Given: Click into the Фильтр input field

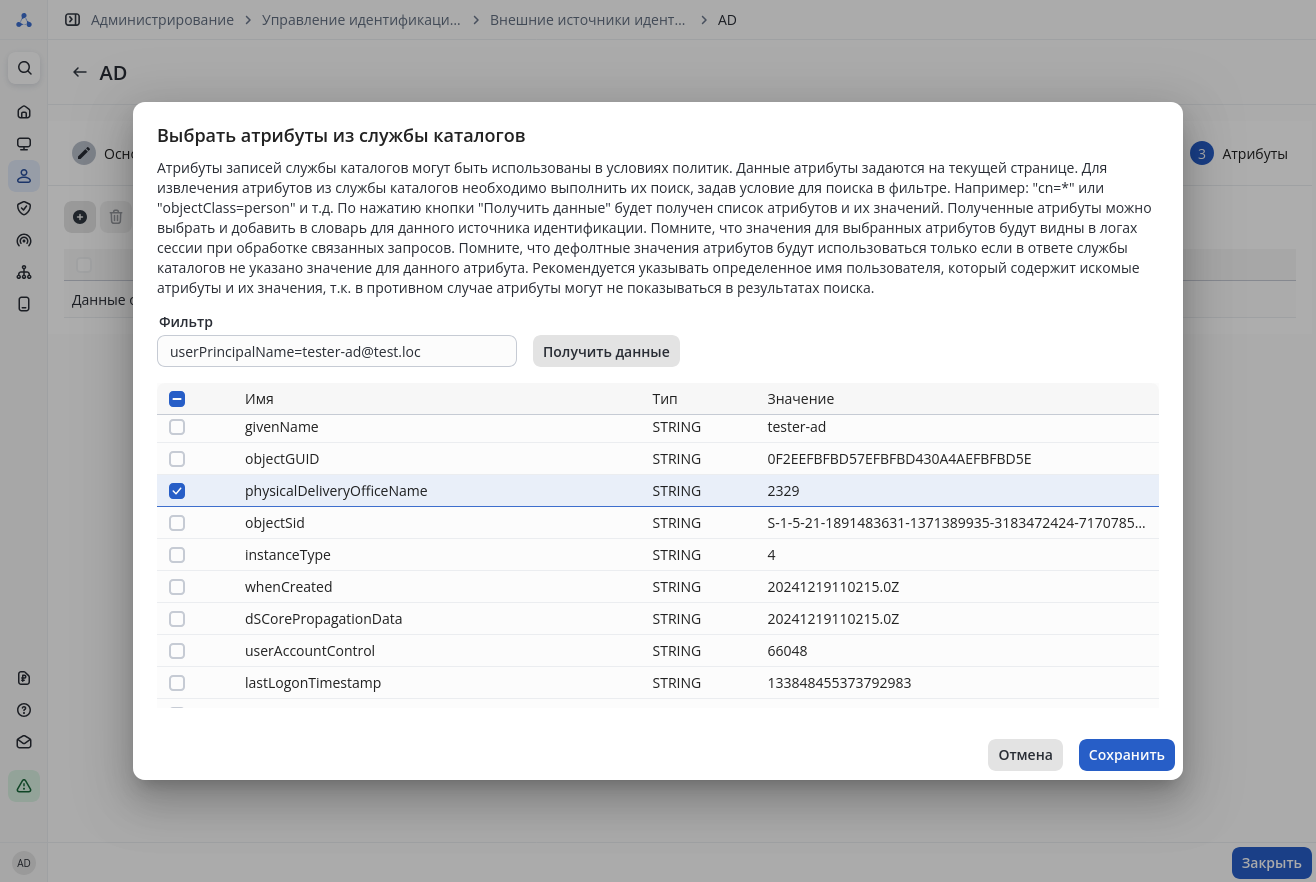Looking at the screenshot, I should click(x=336, y=351).
